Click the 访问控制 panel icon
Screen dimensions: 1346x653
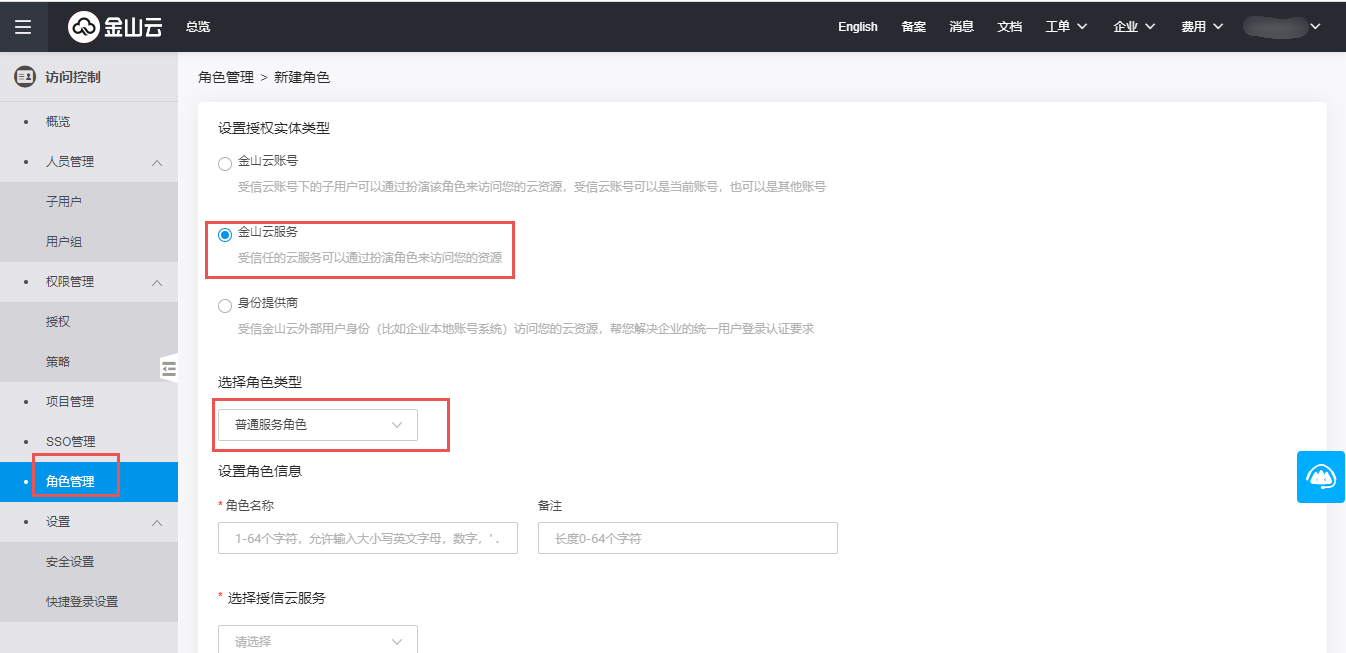pyautogui.click(x=25, y=76)
